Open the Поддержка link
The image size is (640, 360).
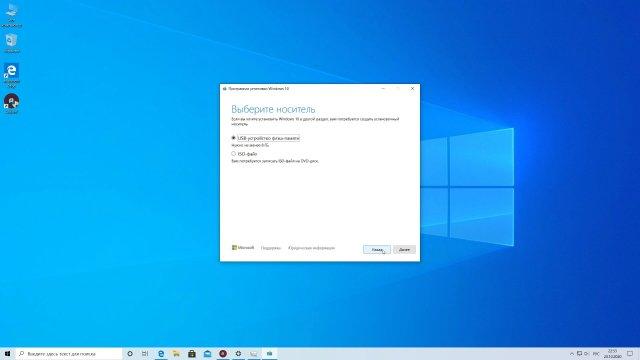pos(271,248)
